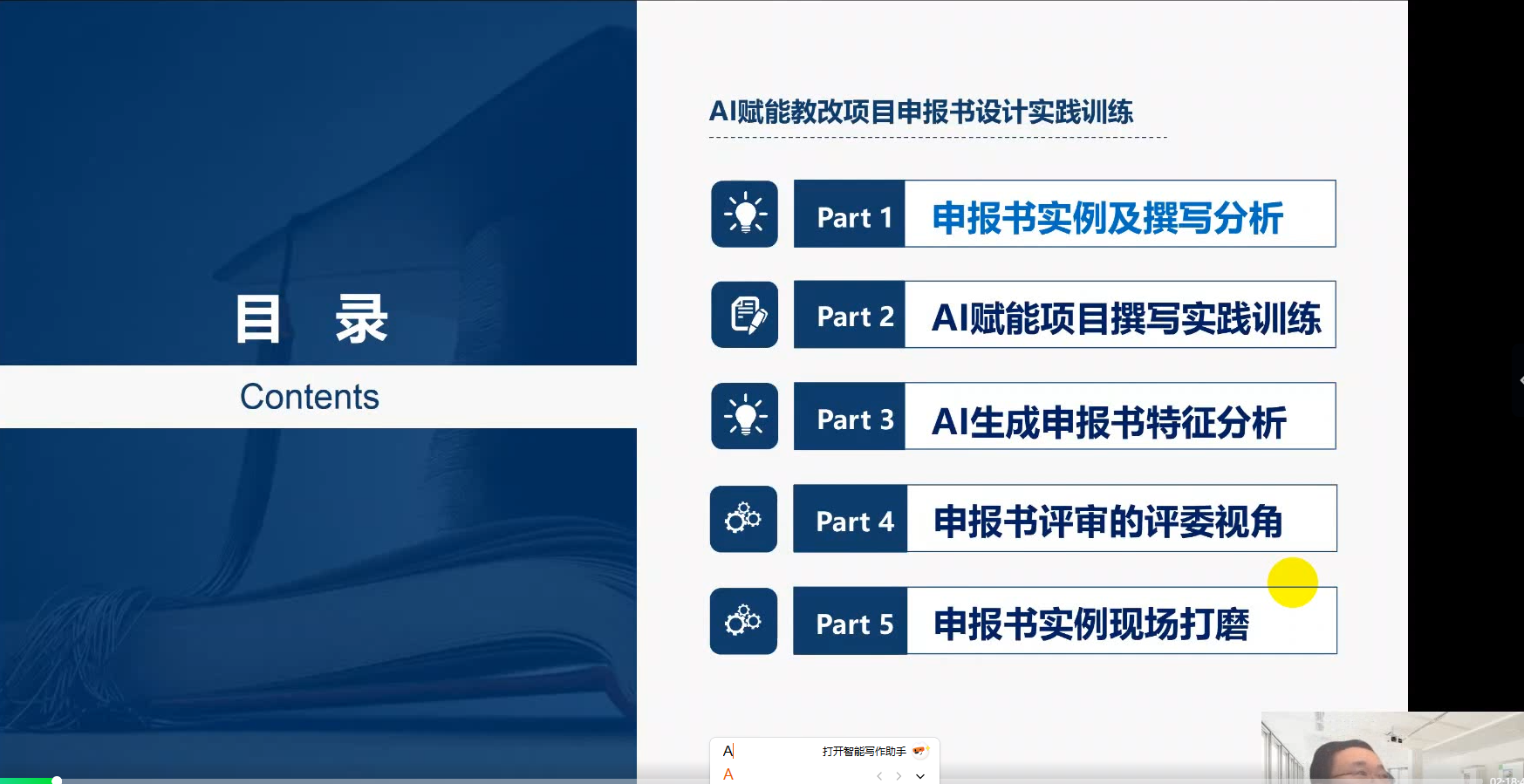Screen dimensions: 1524x784
Task: Go to next IME candidate page
Action: (899, 775)
